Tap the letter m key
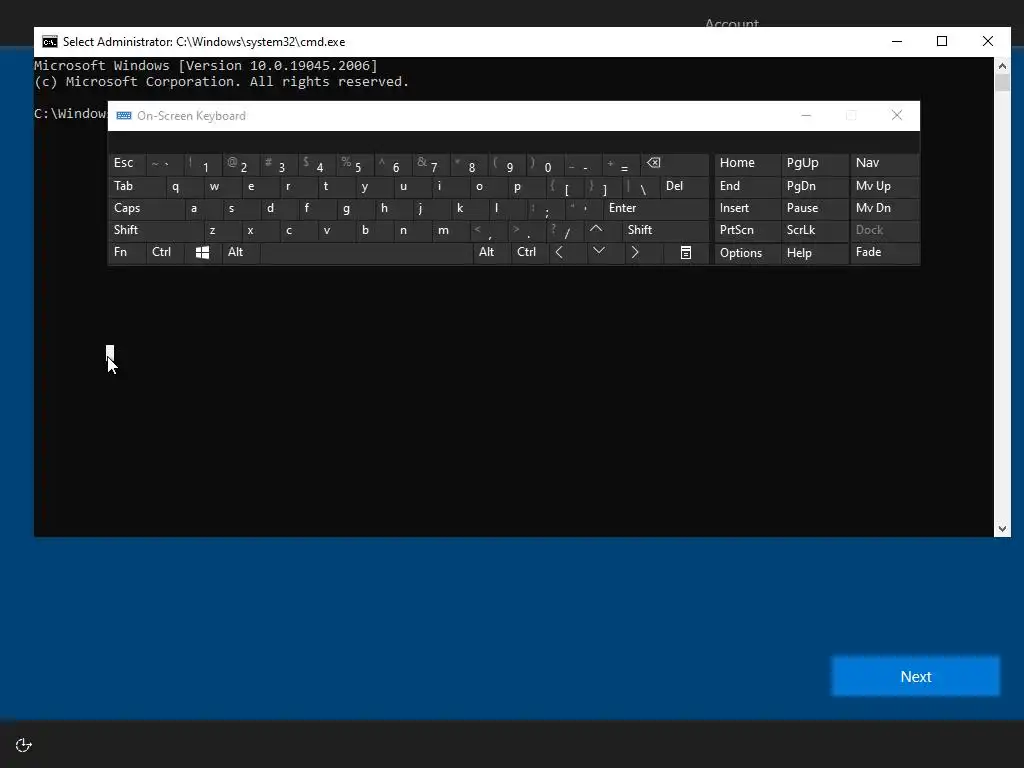 point(449,230)
